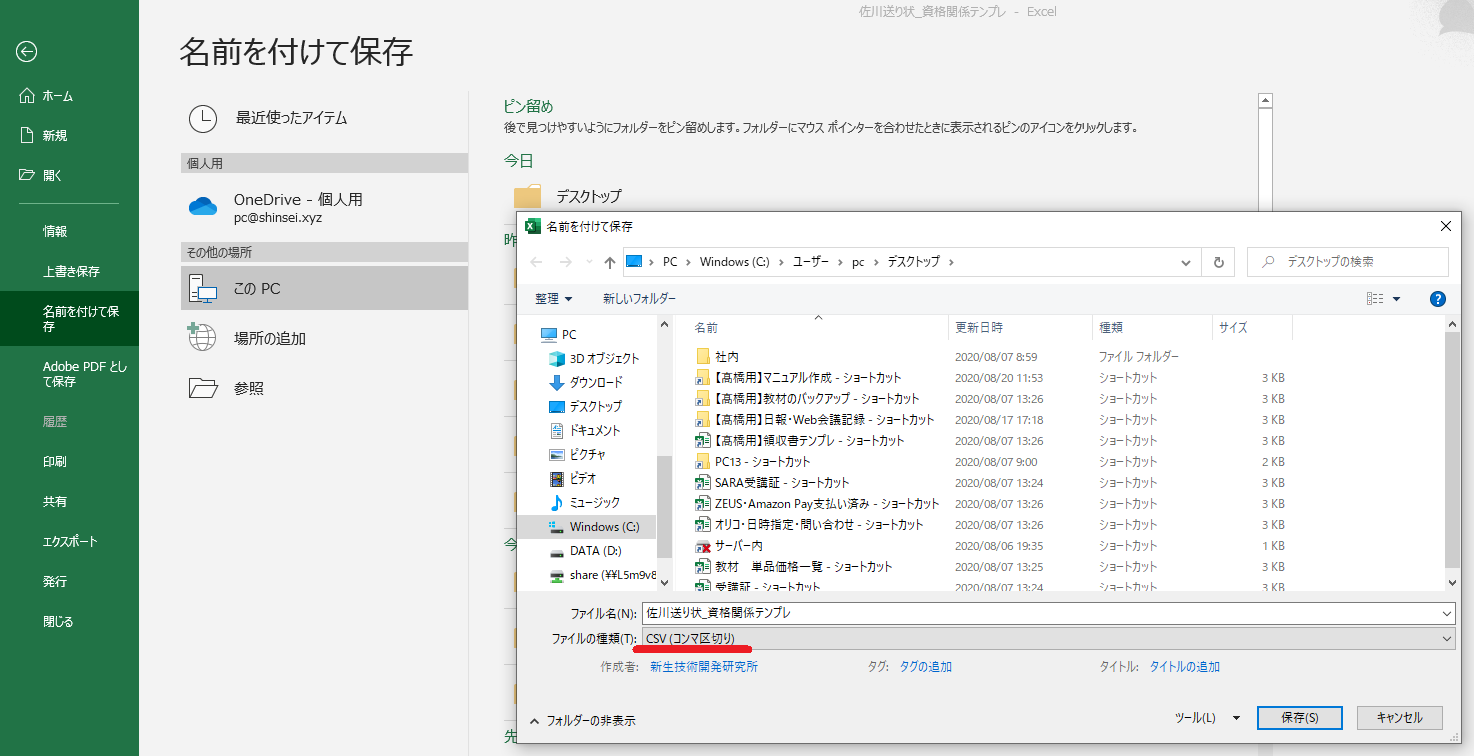Open dialog help via the blue question mark
The height and width of the screenshot is (756, 1474).
(1438, 299)
